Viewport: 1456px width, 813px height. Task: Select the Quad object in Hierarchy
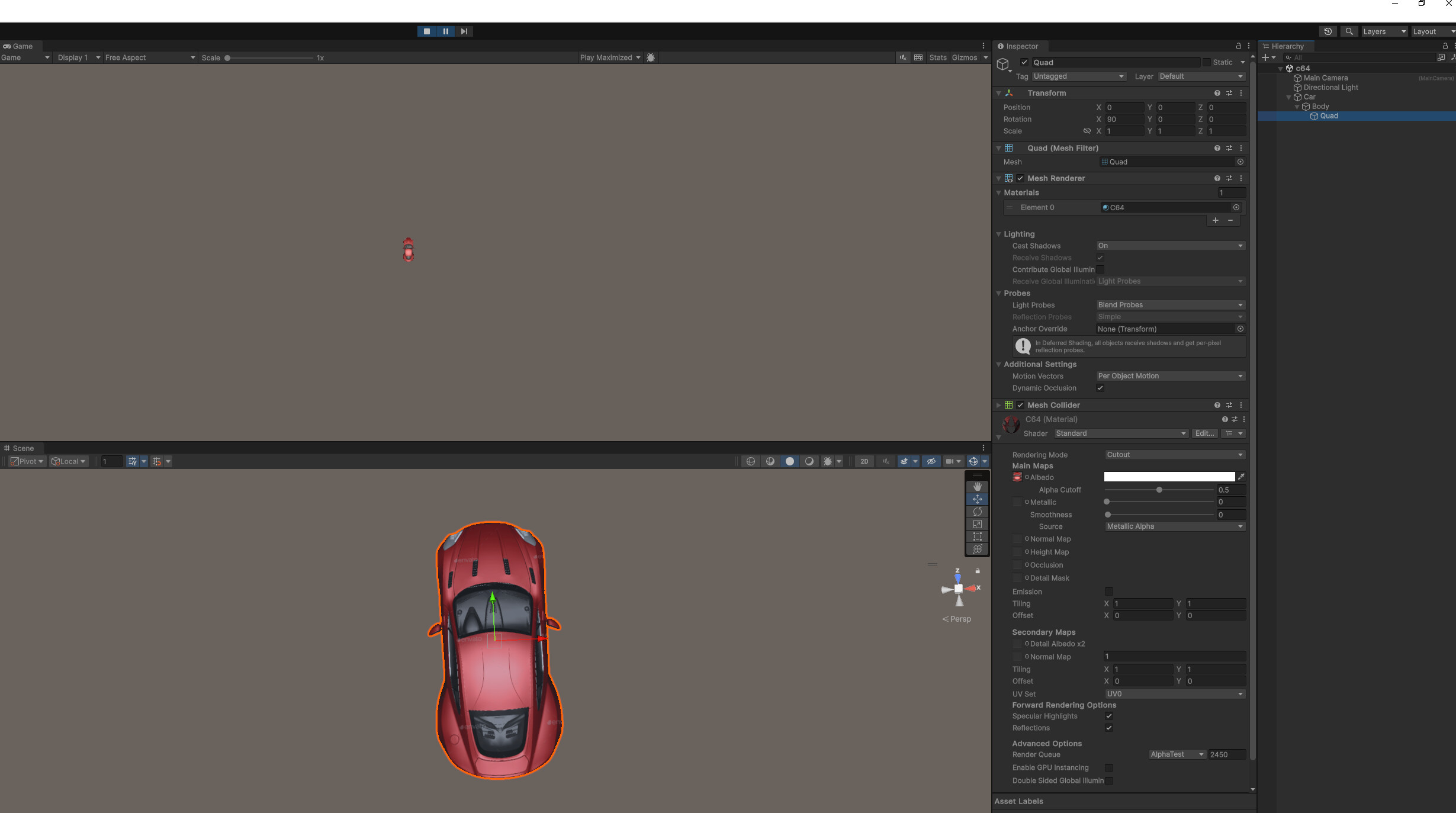(x=1328, y=116)
